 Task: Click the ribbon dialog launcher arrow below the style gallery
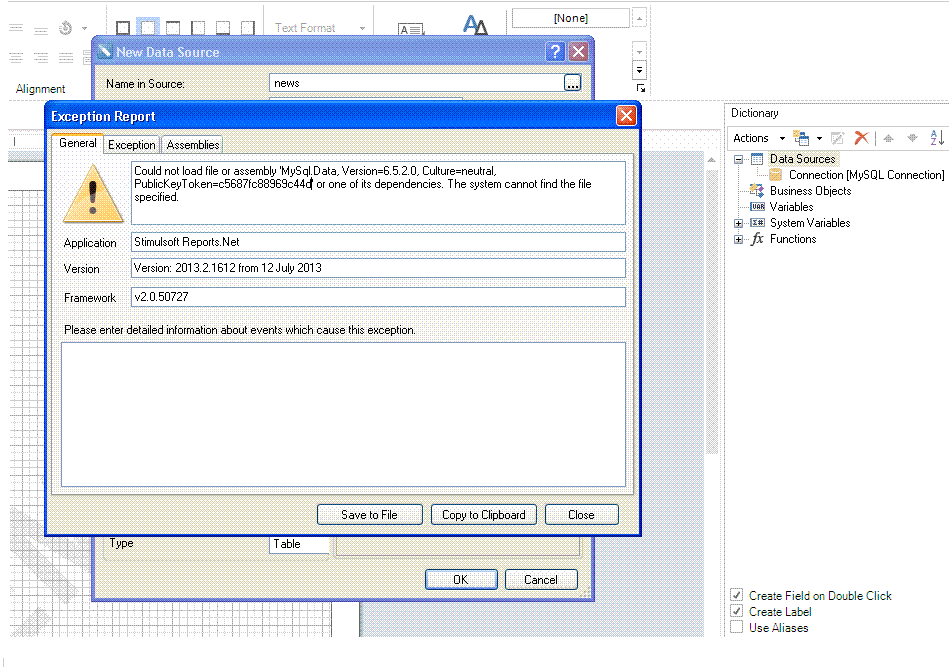tap(640, 88)
